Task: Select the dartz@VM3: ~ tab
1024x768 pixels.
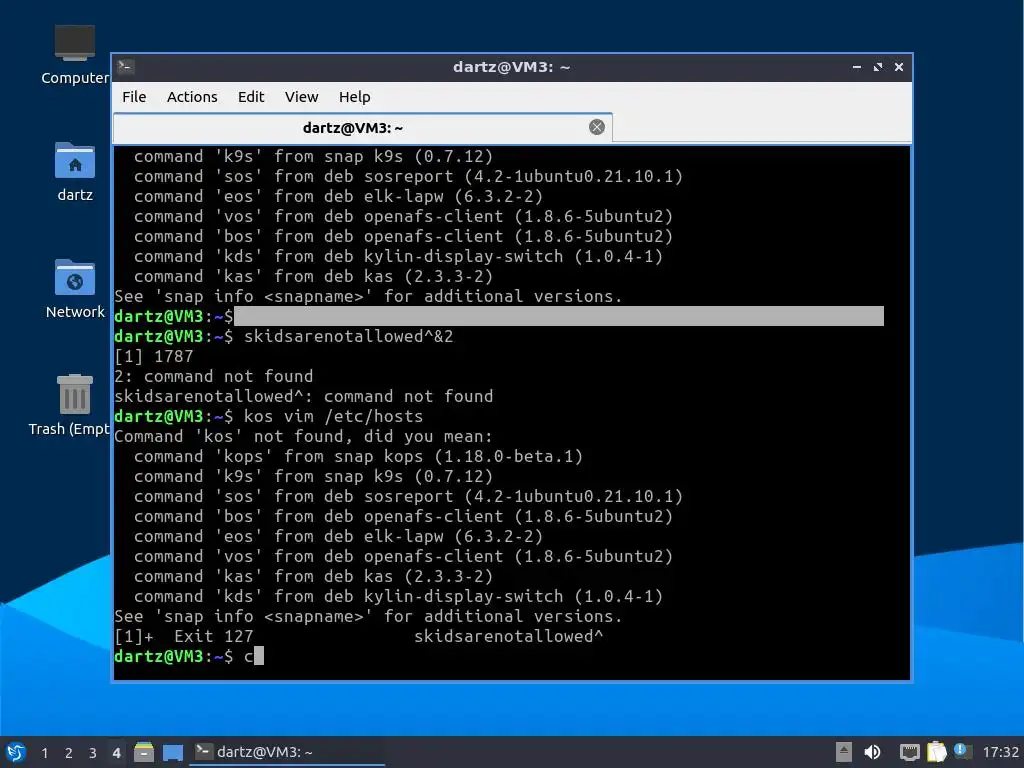Action: tap(362, 127)
